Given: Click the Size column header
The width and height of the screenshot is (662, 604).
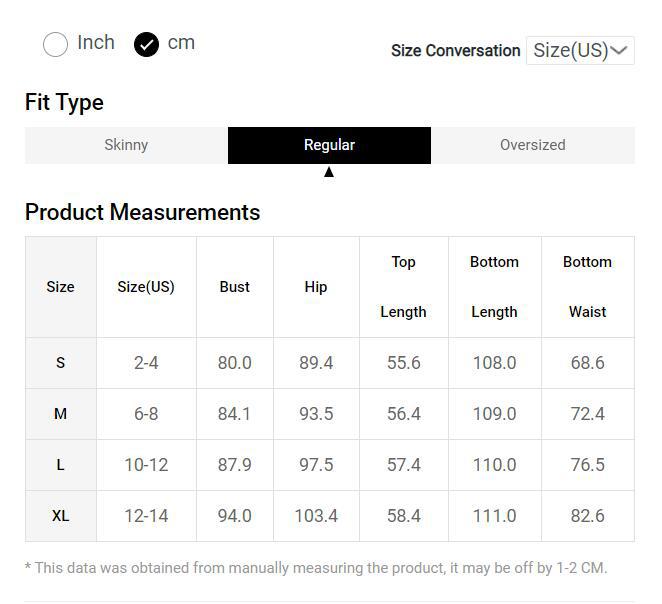Looking at the screenshot, I should (60, 287).
